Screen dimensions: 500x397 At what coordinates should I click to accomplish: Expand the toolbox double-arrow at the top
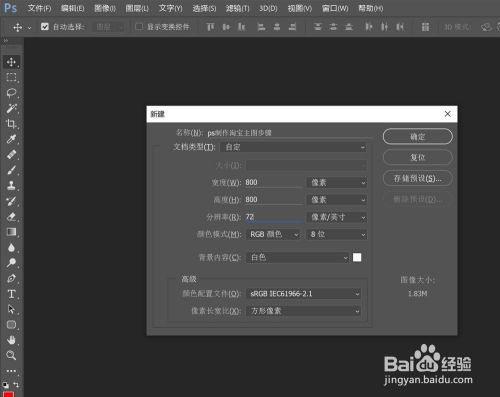point(6,40)
